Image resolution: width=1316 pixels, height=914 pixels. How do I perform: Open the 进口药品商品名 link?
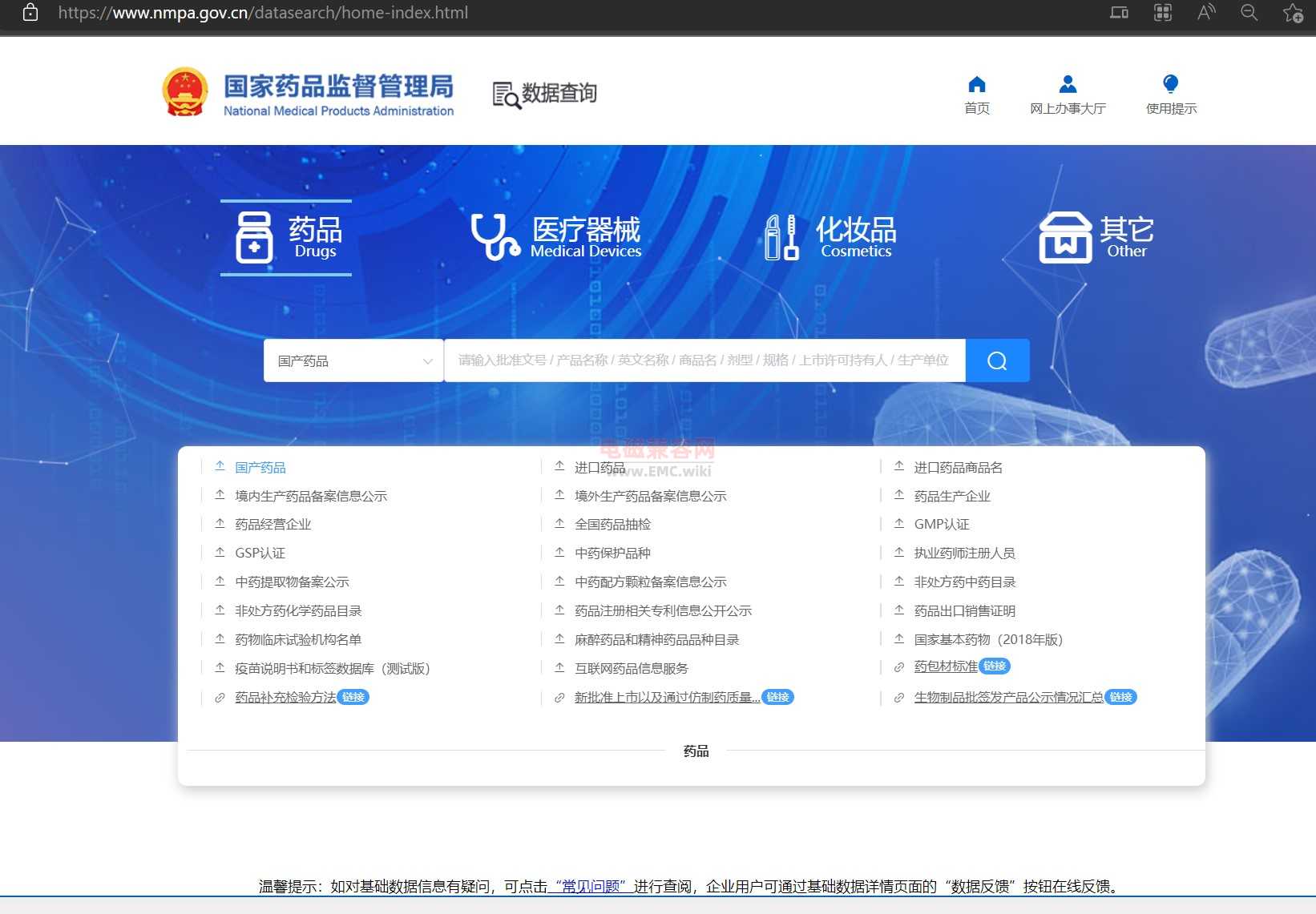click(958, 467)
